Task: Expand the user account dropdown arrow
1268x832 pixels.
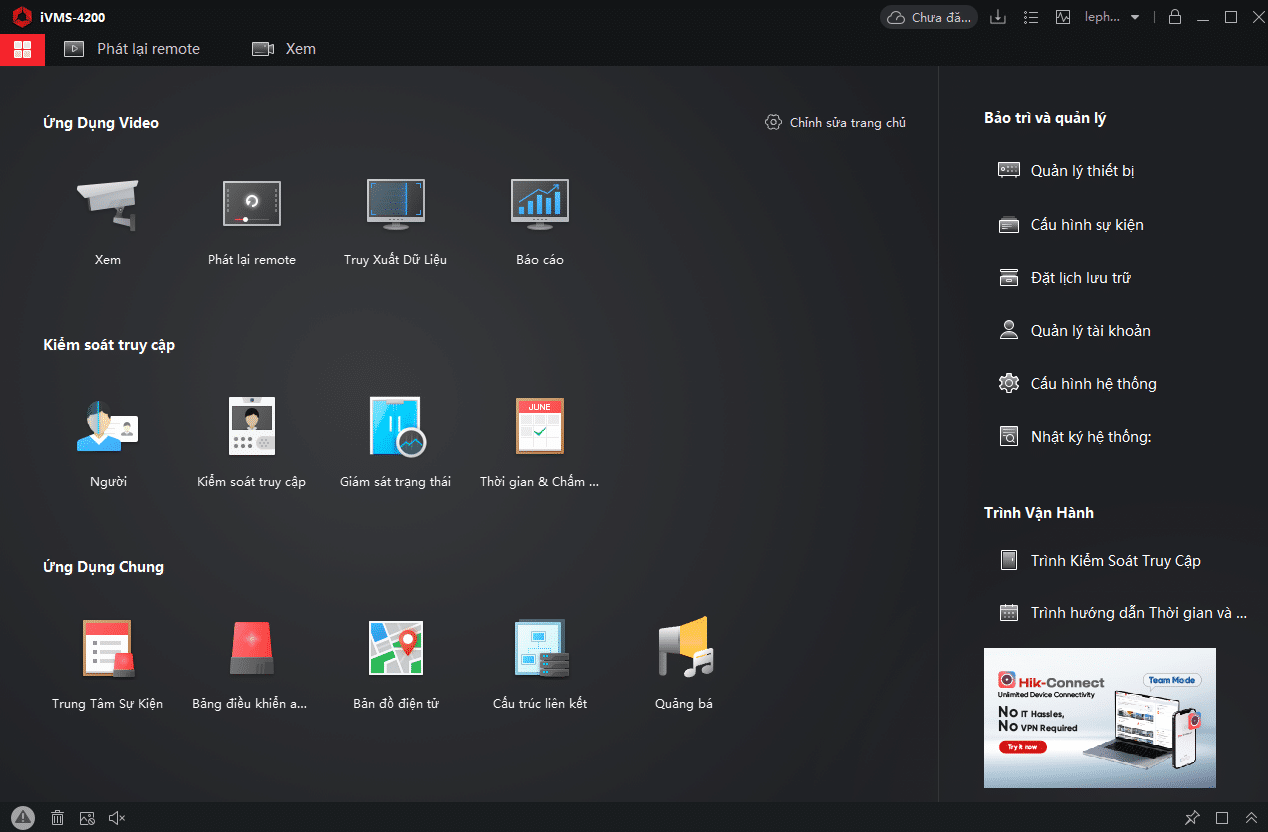Action: pyautogui.click(x=1134, y=17)
